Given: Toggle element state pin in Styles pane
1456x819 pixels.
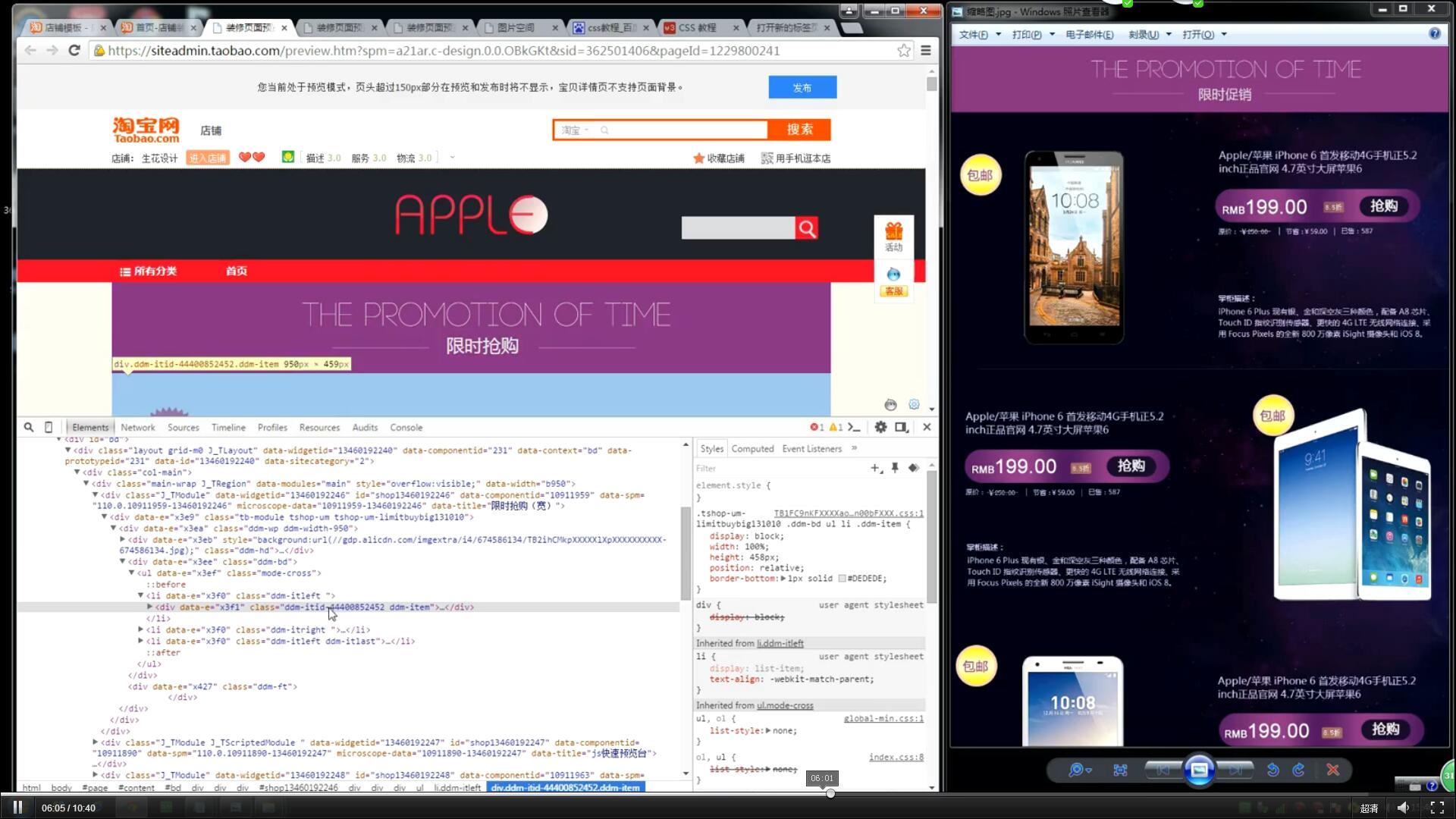Looking at the screenshot, I should (895, 468).
